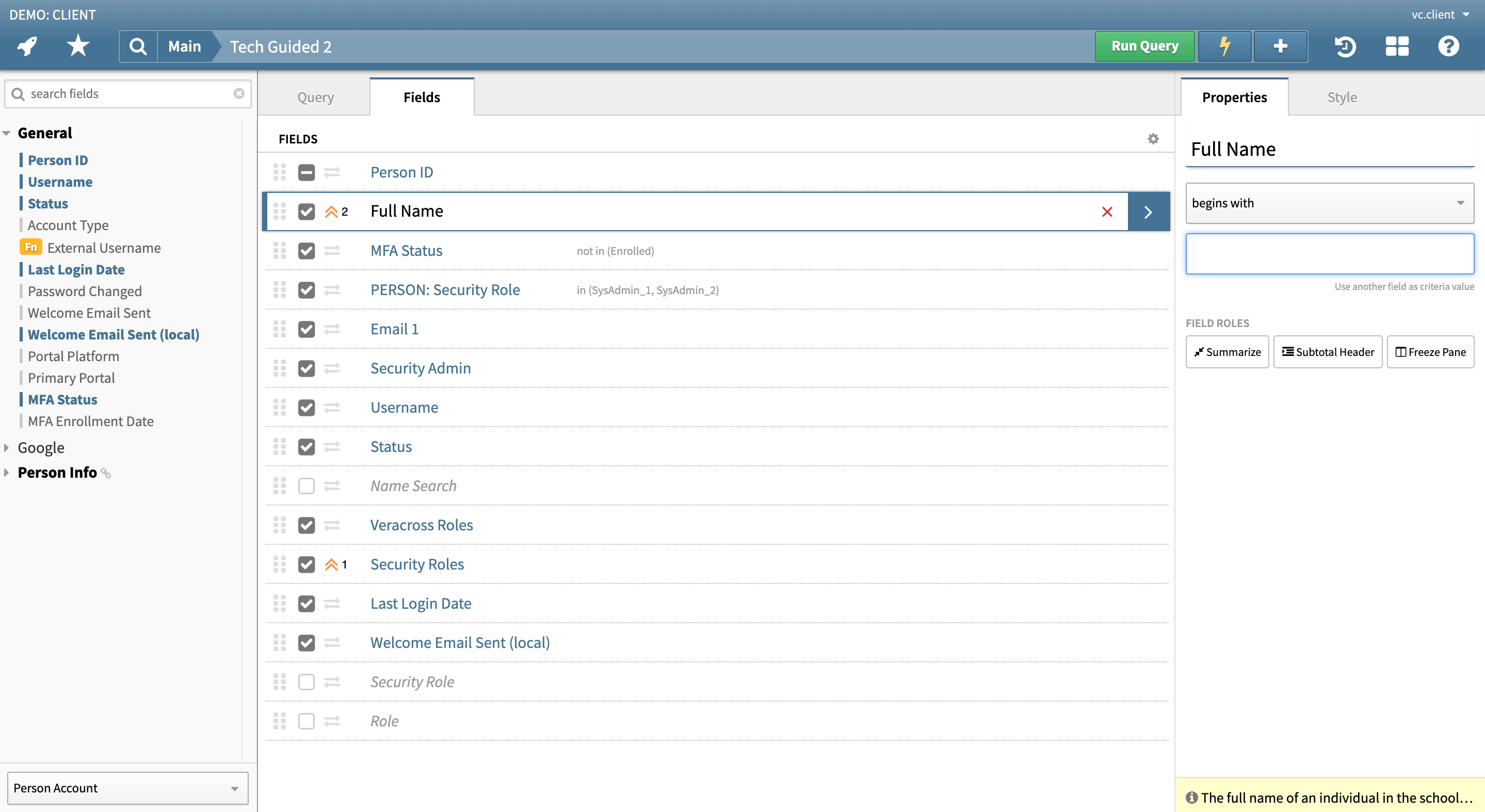Click the plus icon to add record

(x=1280, y=46)
